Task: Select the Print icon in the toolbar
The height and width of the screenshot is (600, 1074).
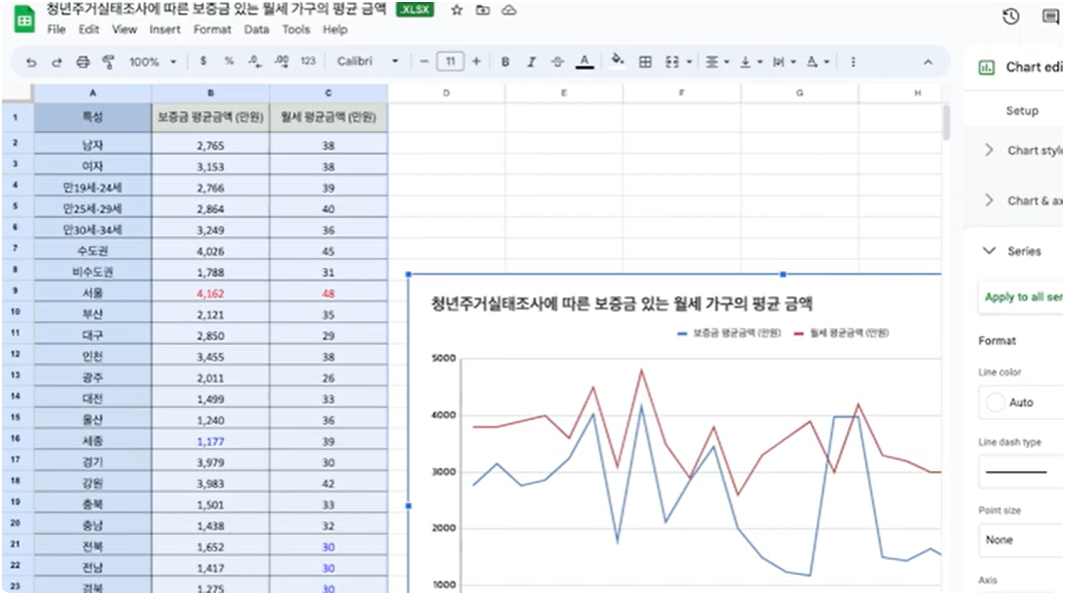Action: point(81,61)
